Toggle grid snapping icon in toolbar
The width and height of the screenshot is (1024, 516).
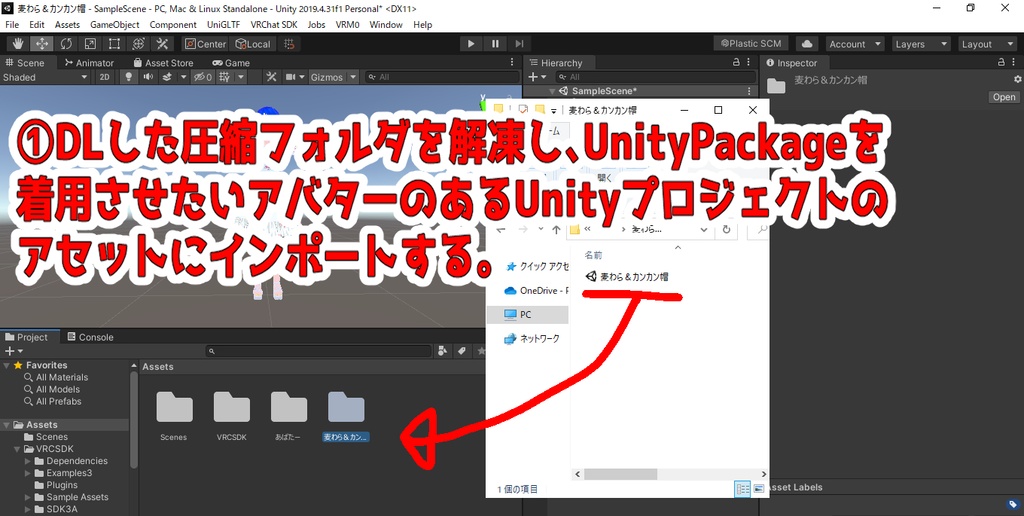point(289,44)
